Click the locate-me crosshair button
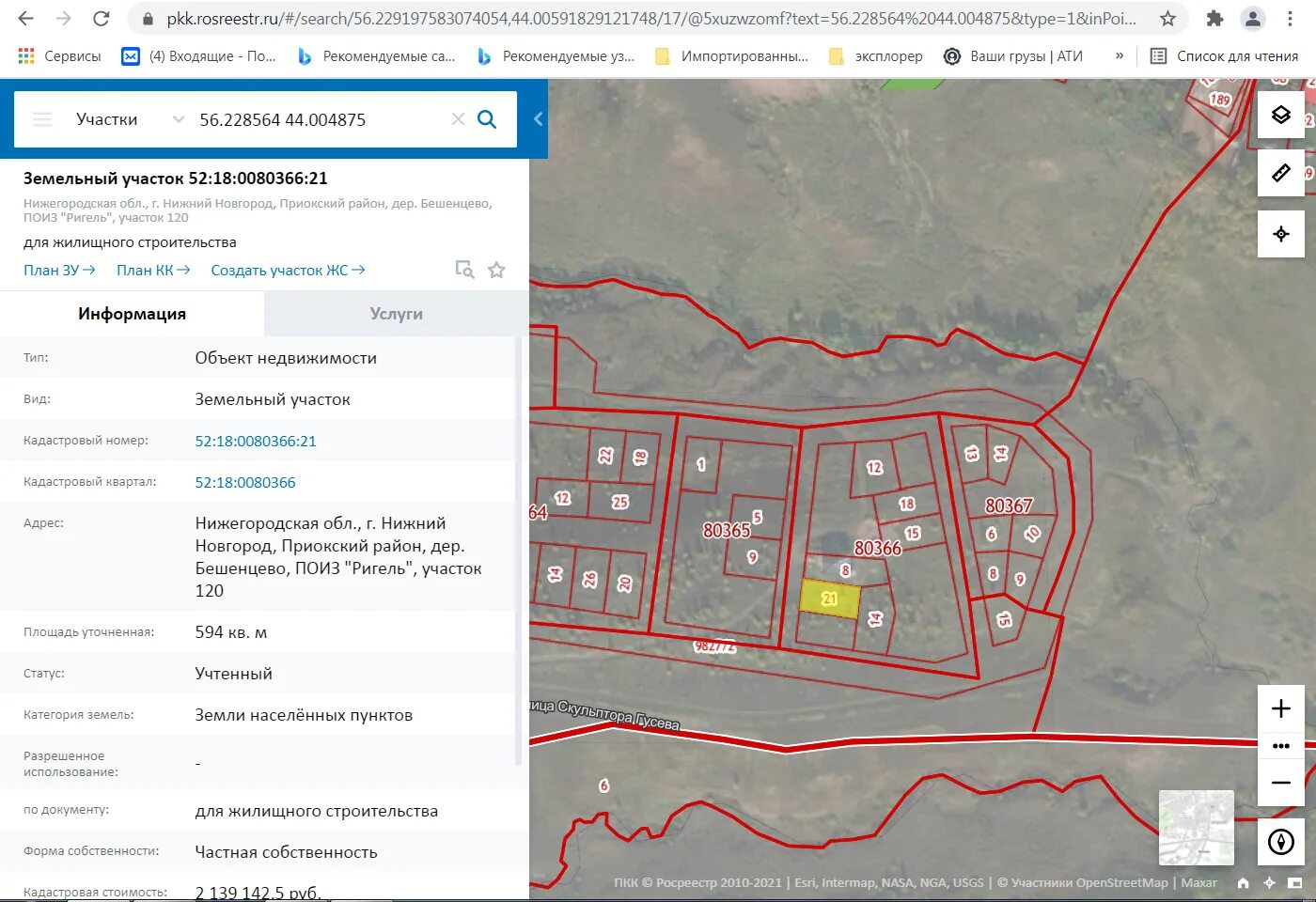1316x902 pixels. click(x=1280, y=234)
